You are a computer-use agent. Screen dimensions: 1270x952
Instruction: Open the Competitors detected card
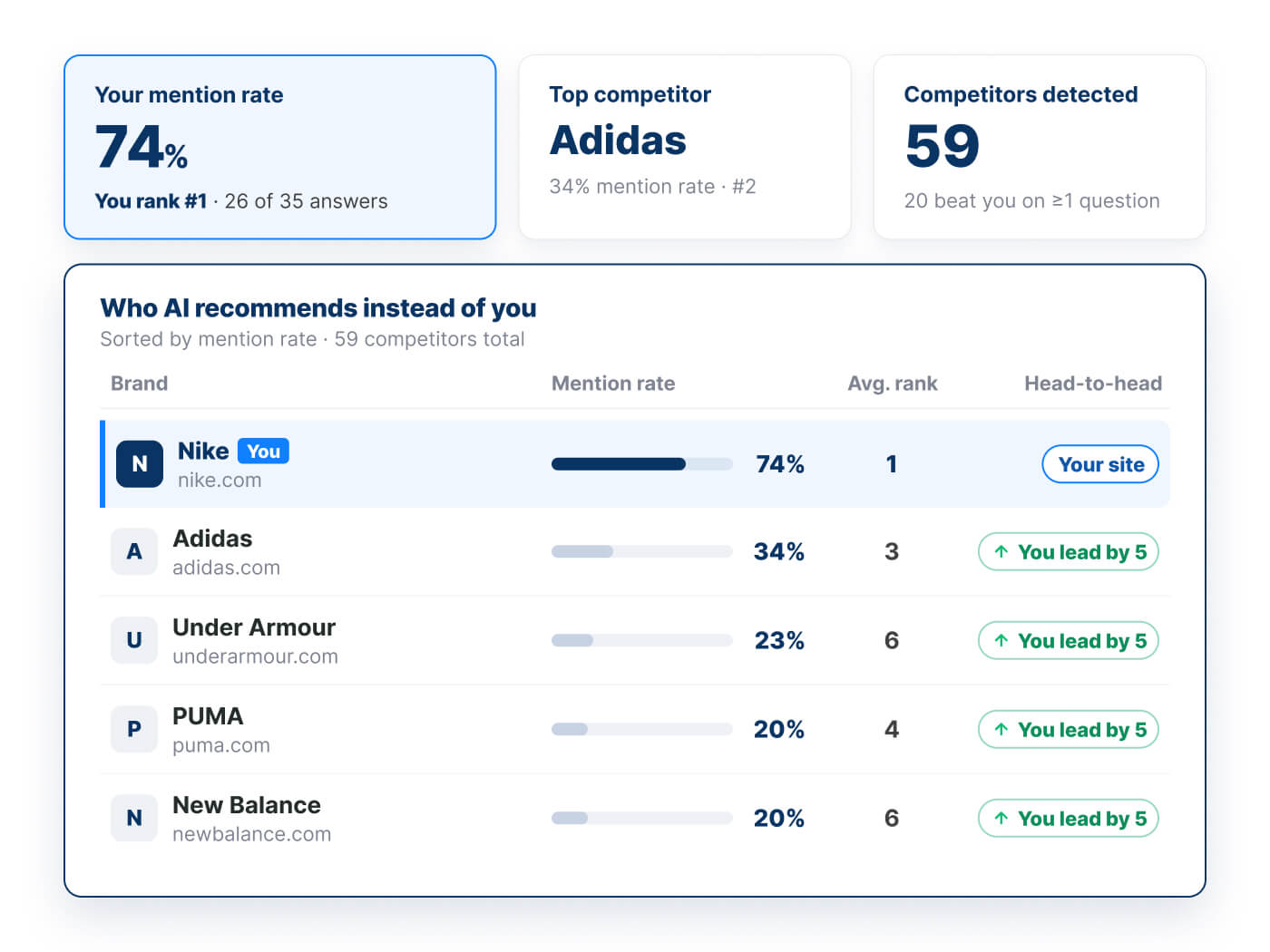tap(1040, 147)
